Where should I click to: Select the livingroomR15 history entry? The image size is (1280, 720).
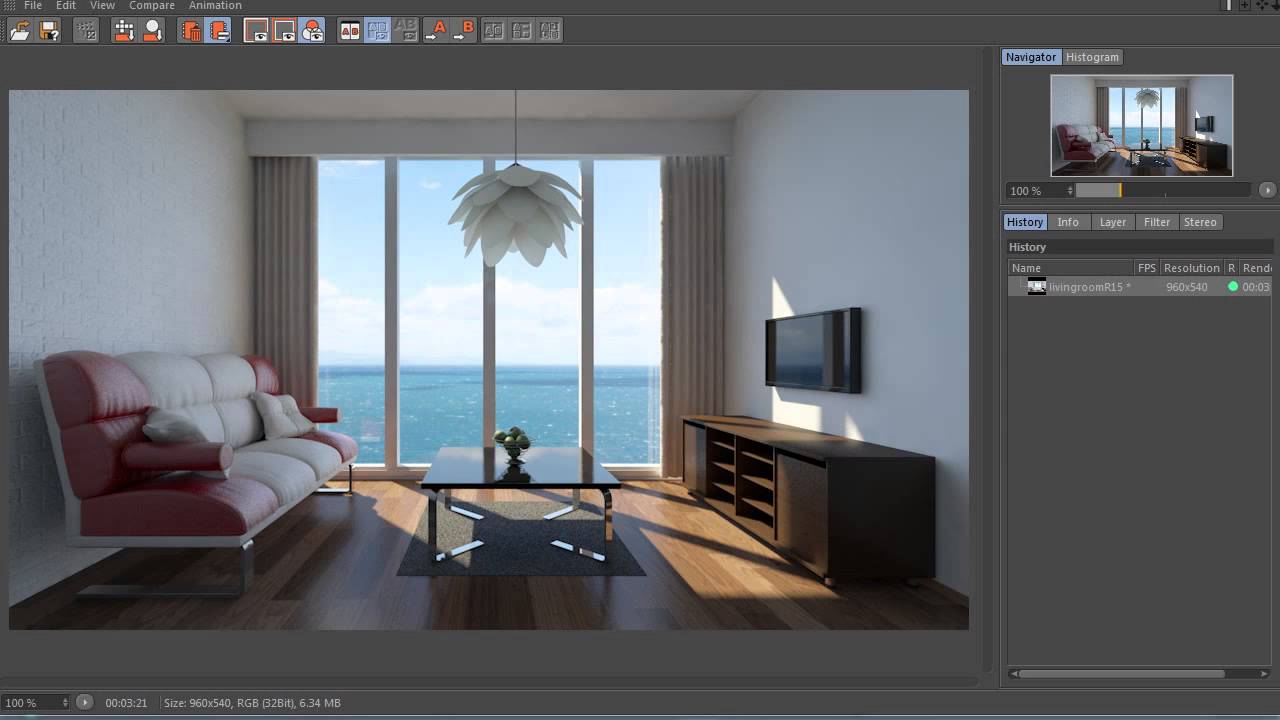tap(1141, 287)
